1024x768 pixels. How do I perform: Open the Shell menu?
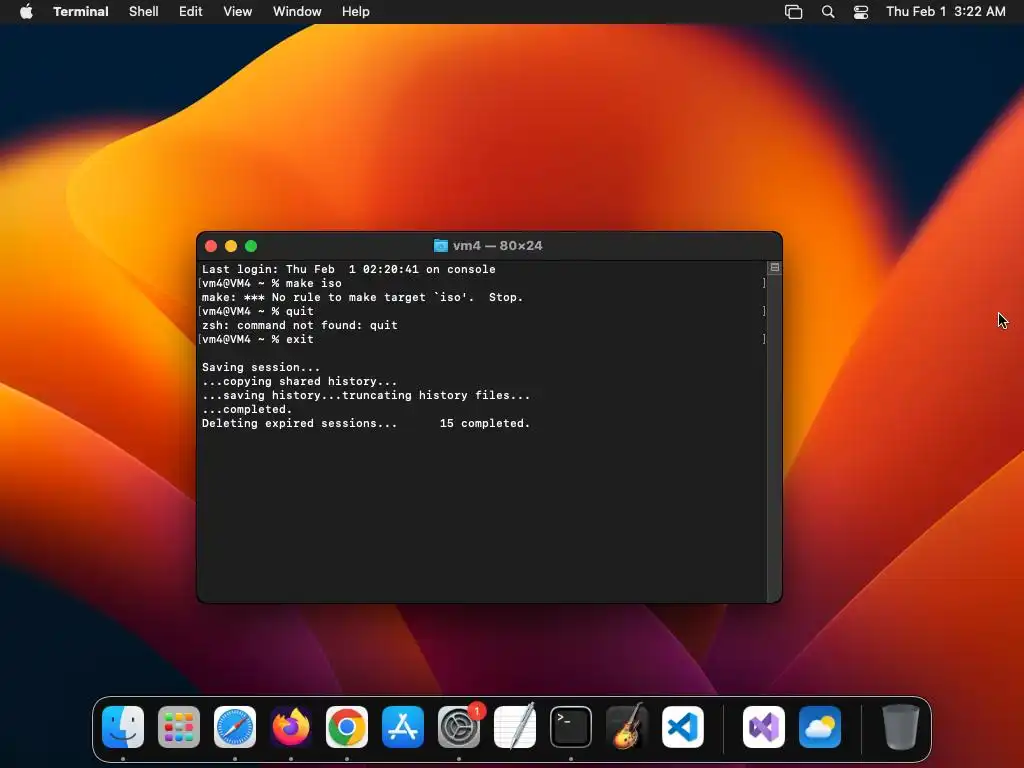coord(144,12)
